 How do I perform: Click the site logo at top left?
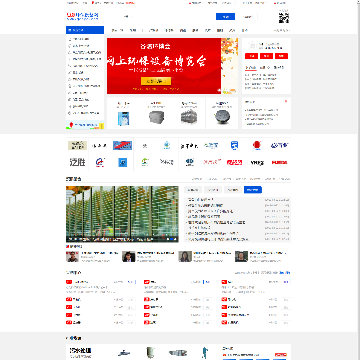(82, 16)
